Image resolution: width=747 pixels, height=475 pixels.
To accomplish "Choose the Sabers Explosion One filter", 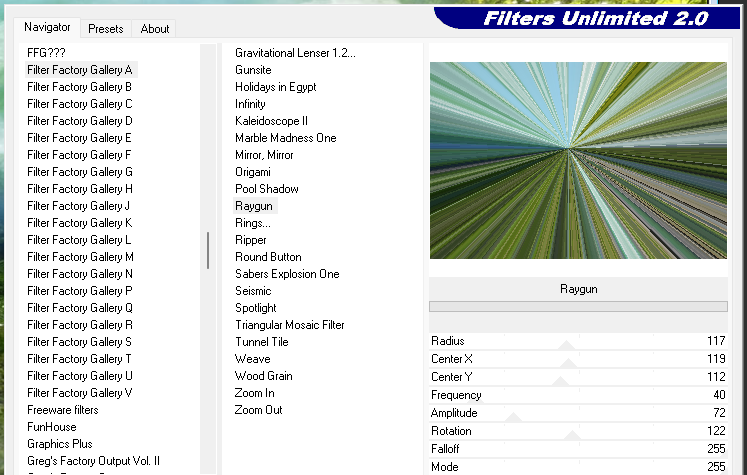I will tap(287, 274).
